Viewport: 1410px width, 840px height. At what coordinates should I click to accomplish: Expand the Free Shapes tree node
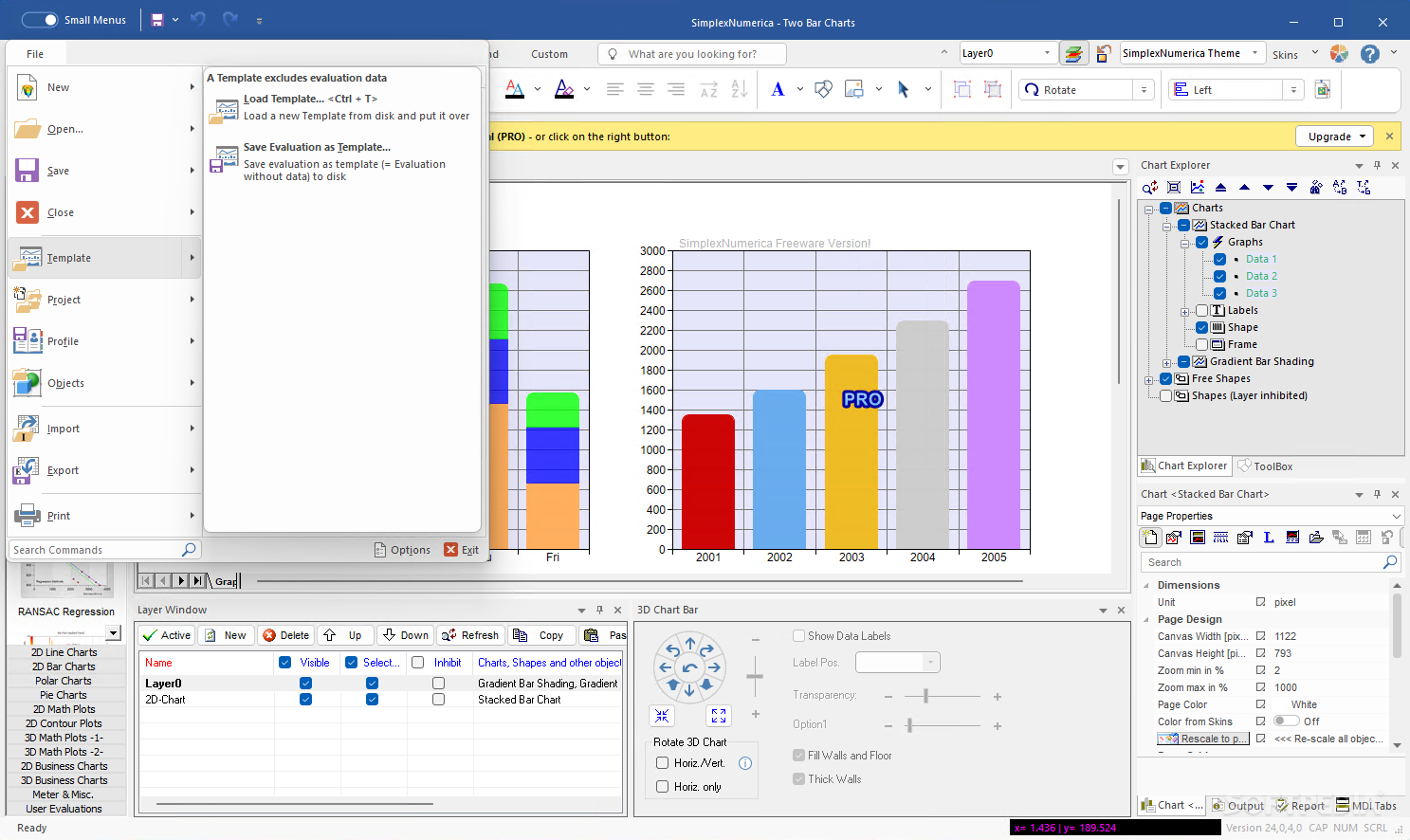coord(1148,379)
